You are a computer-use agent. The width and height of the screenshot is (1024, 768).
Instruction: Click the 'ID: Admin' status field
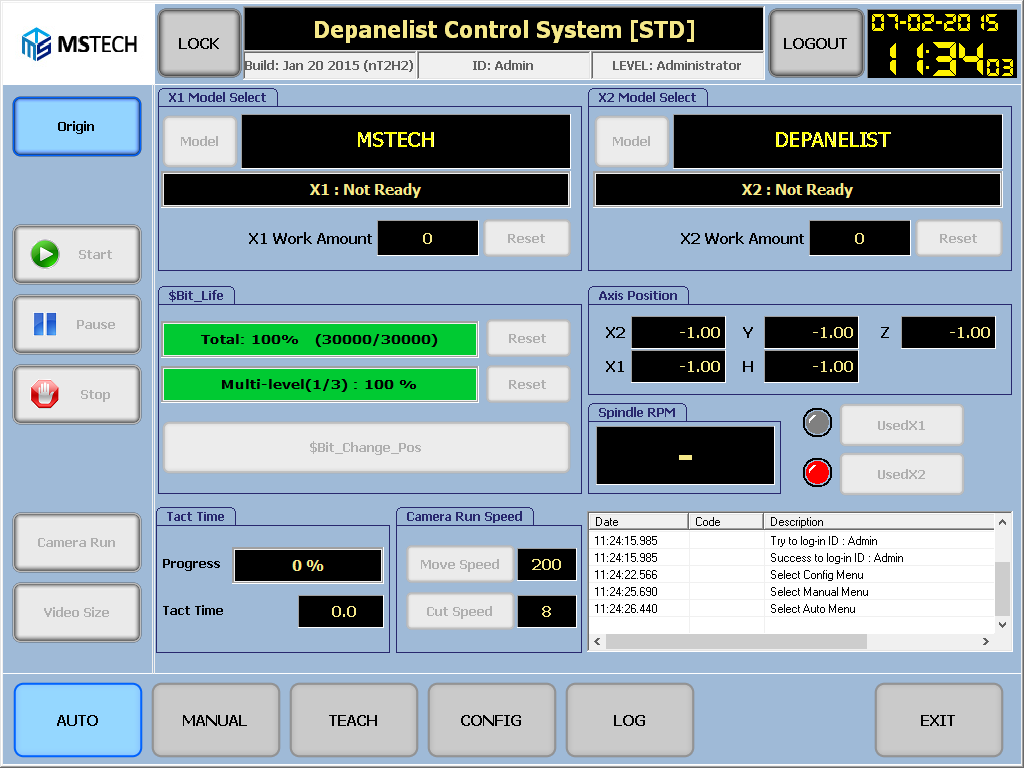point(504,65)
